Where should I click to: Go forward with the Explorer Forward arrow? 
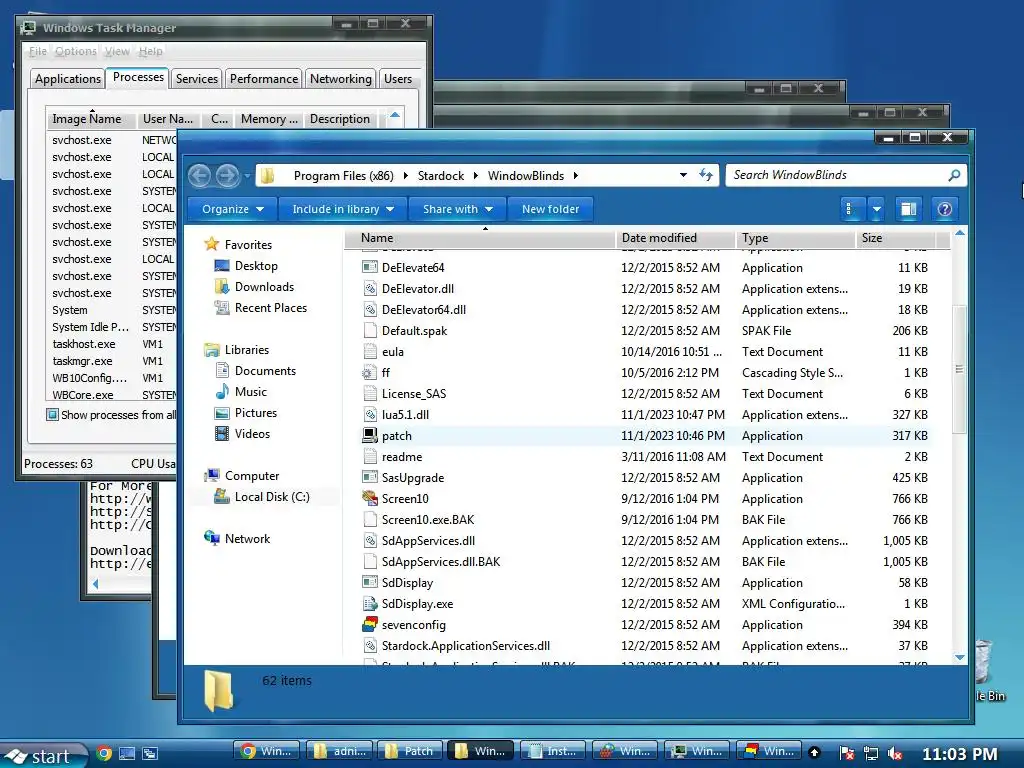227,175
